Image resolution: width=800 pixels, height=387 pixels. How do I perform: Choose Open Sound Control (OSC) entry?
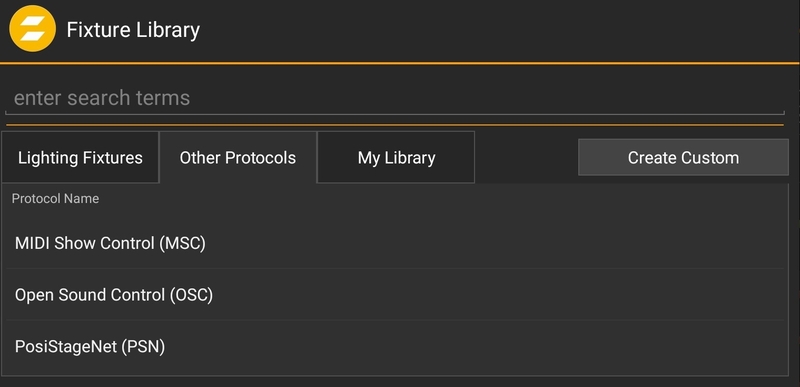(395, 295)
